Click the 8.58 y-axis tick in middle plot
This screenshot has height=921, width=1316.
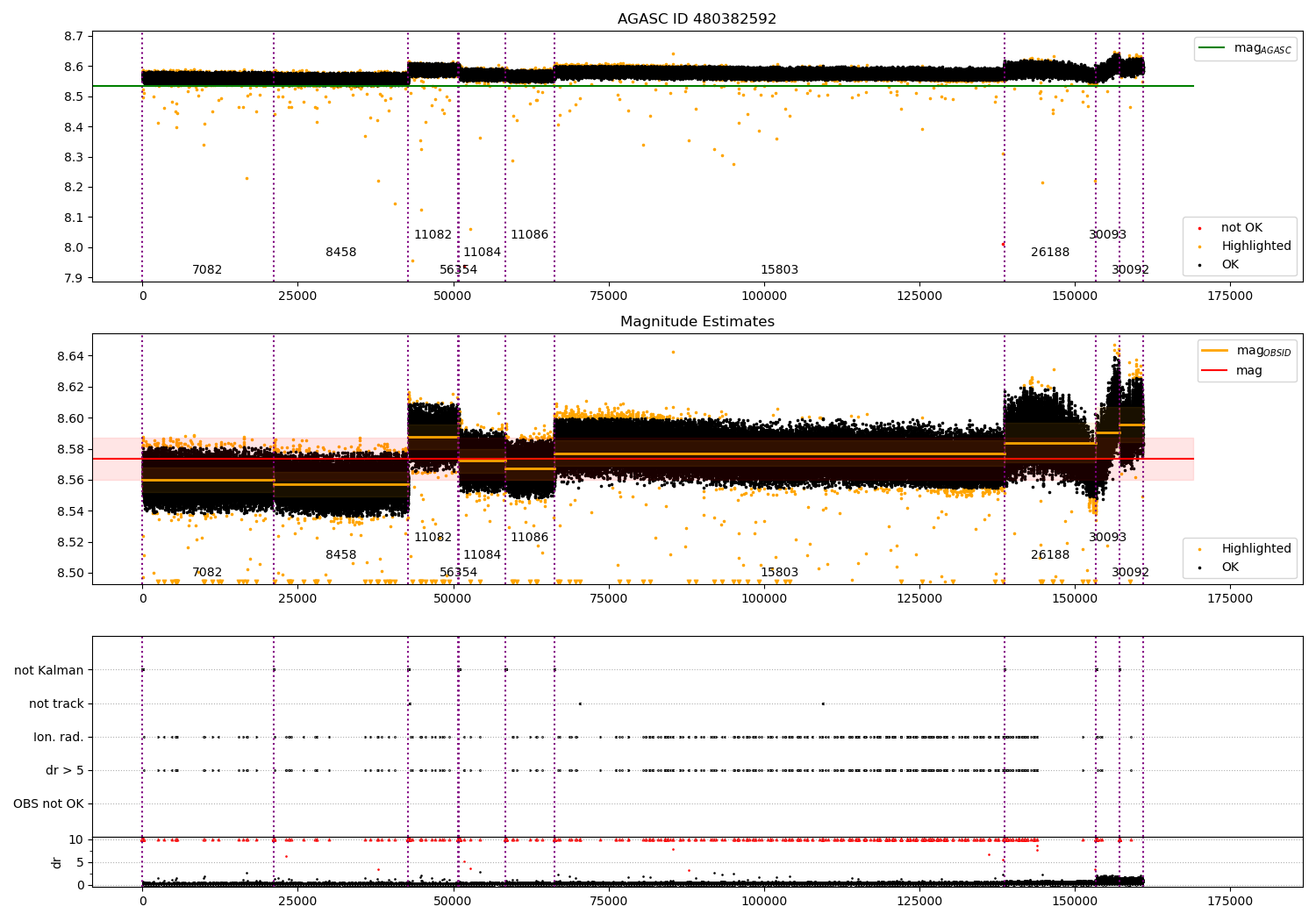tap(70, 450)
